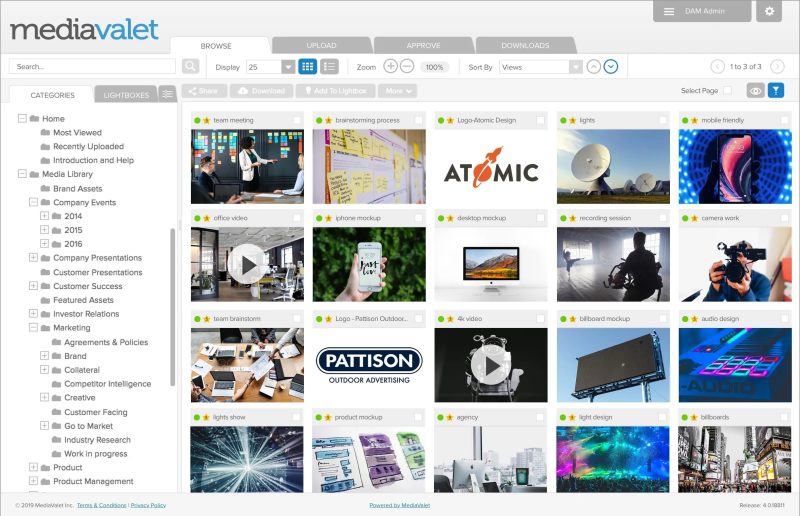Expand the Investor Relations folder
Viewport: 800px width, 516px height.
coord(33,313)
